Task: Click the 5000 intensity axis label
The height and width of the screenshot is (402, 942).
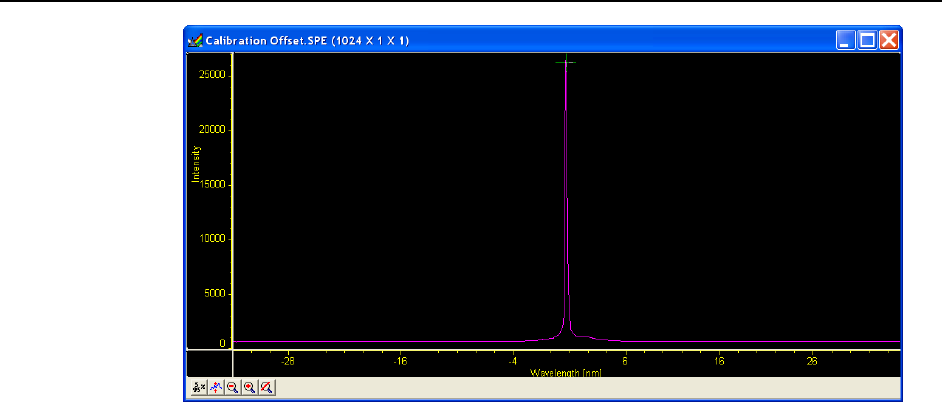Action: [x=216, y=294]
